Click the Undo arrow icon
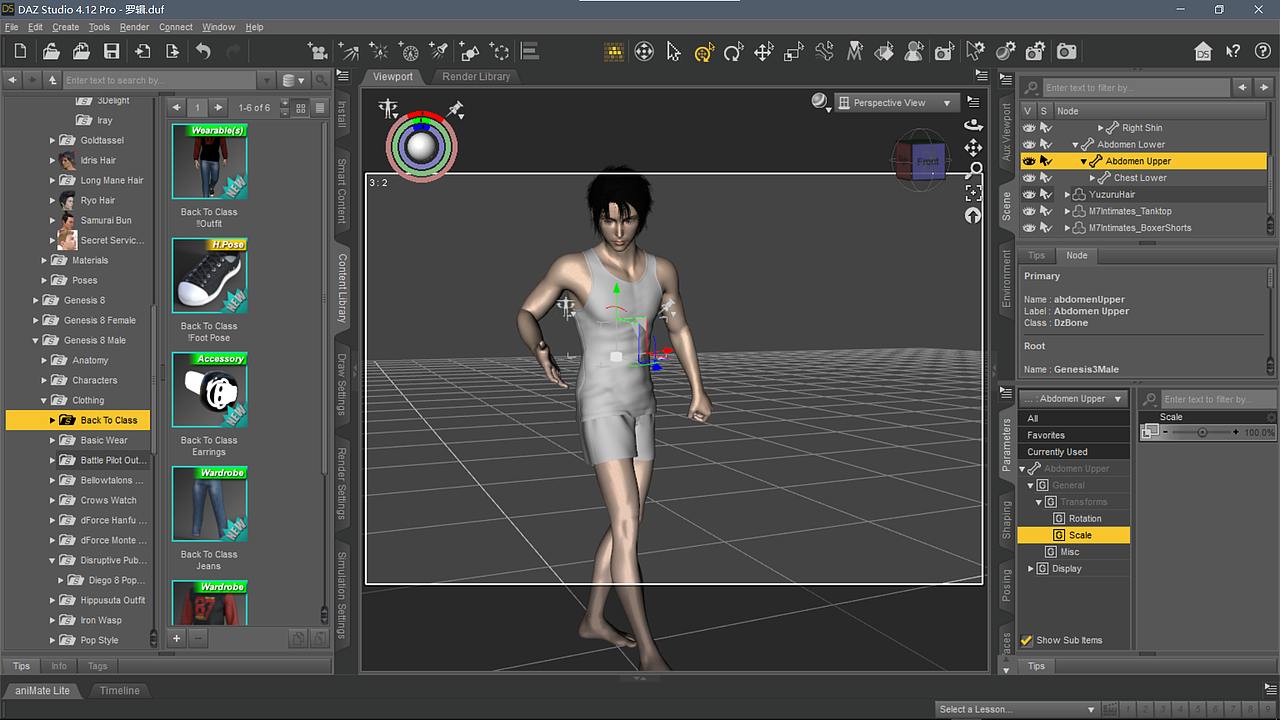1280x720 pixels. pos(204,51)
